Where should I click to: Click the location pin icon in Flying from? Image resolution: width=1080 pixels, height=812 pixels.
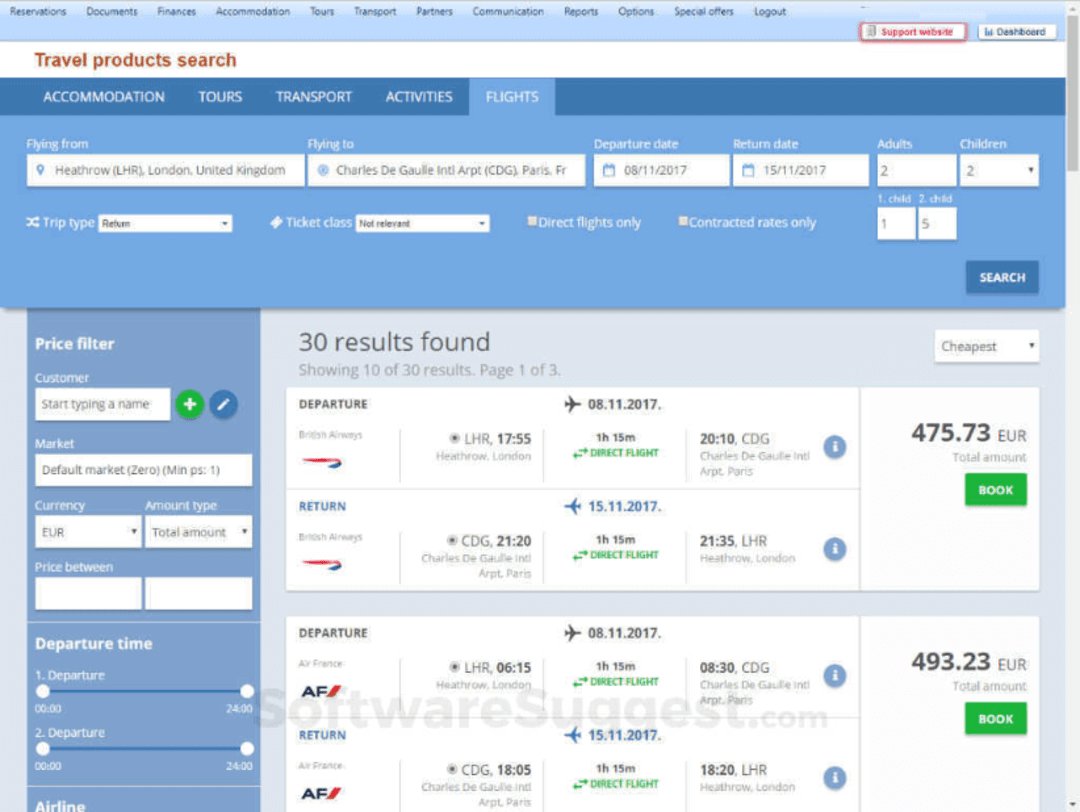click(41, 170)
